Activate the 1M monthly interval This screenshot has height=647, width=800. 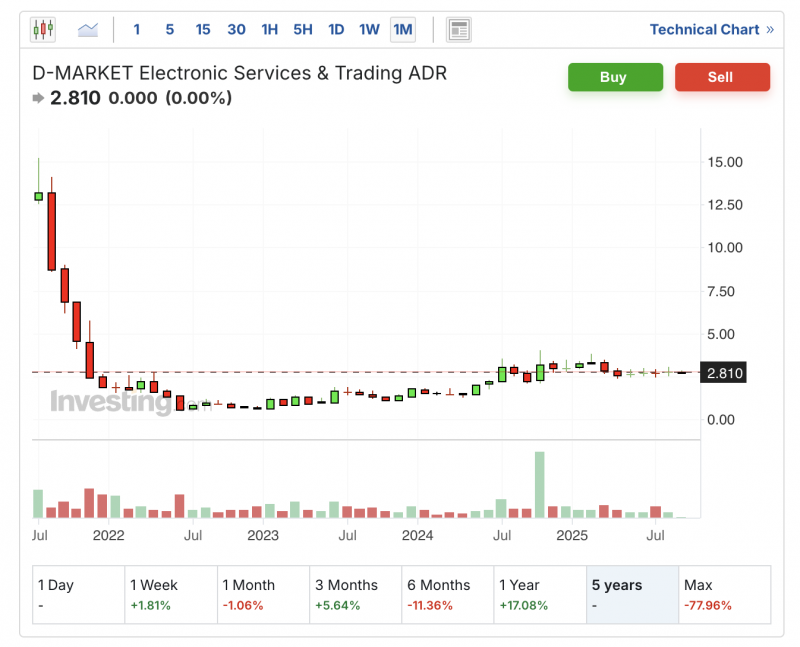[403, 30]
